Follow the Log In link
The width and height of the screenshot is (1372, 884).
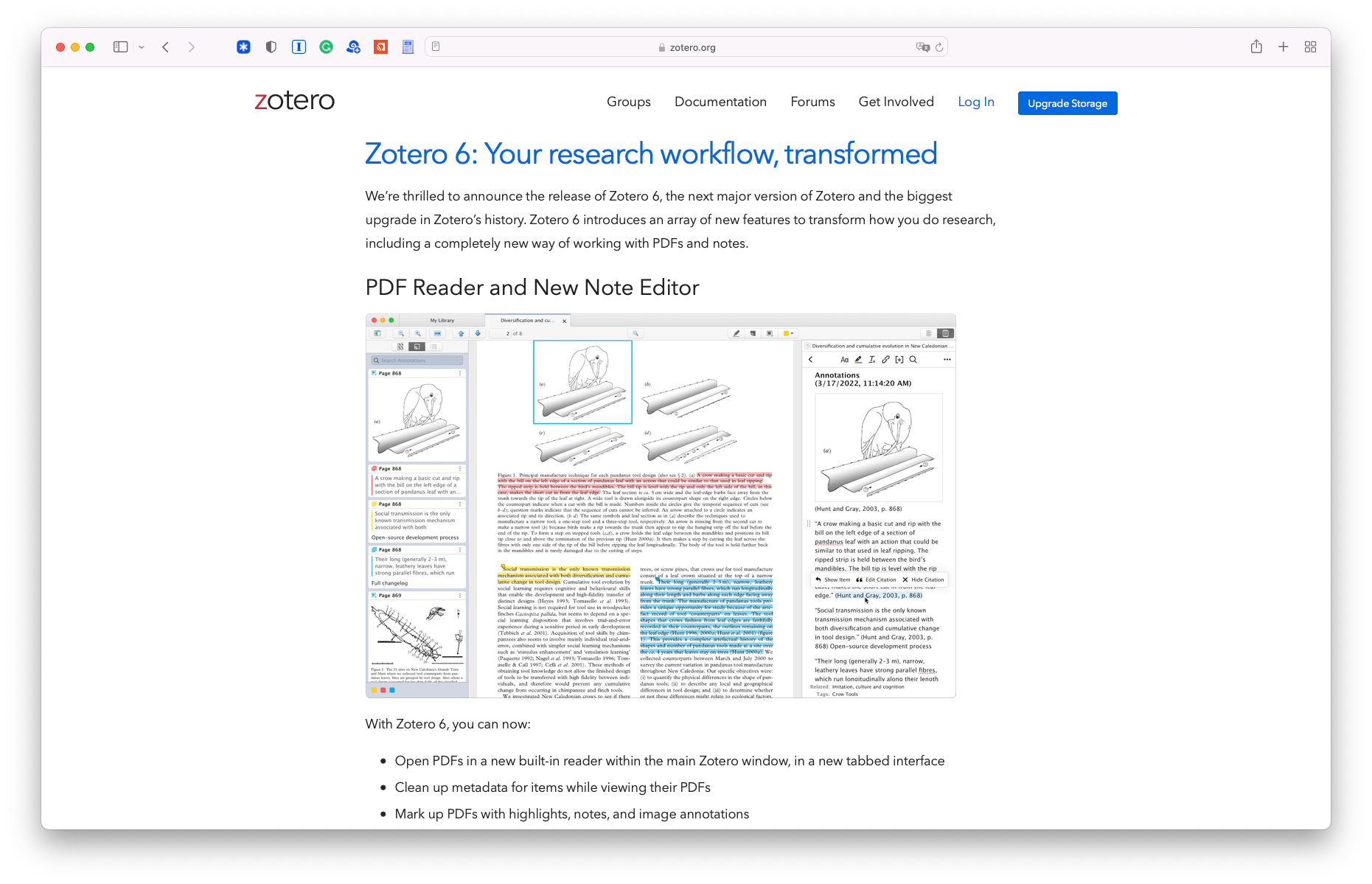(x=976, y=102)
